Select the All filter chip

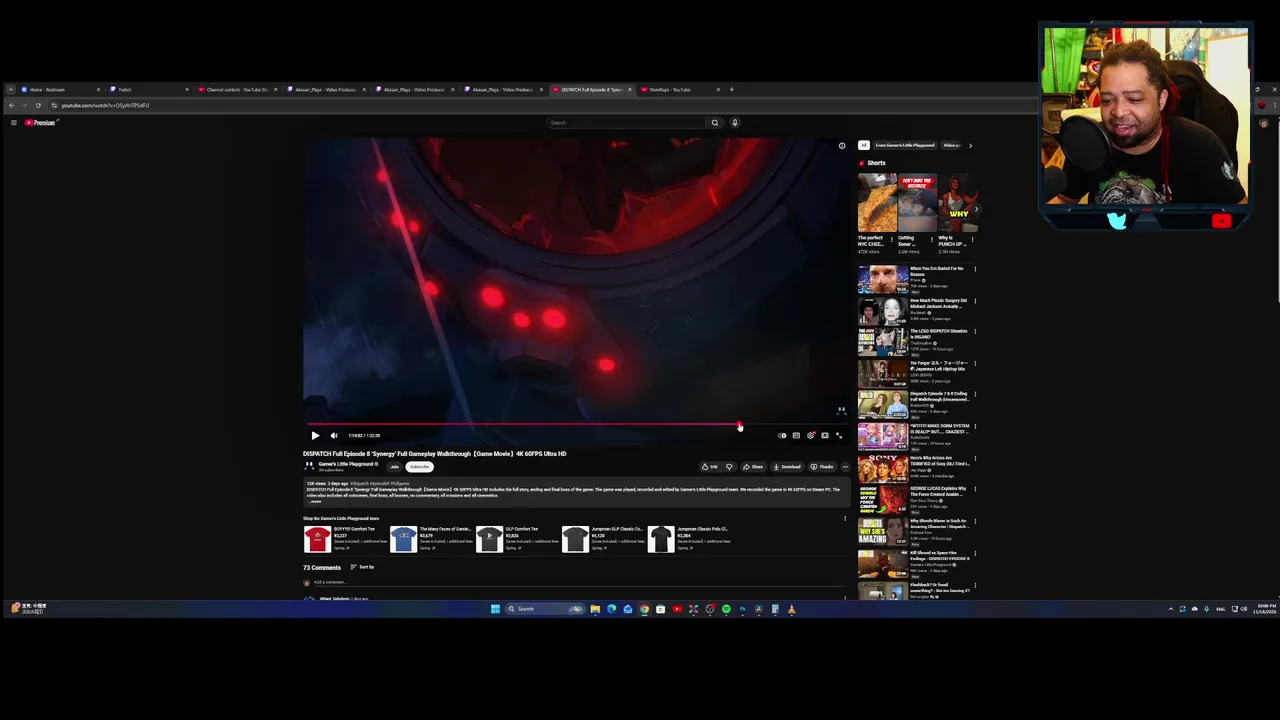864,145
